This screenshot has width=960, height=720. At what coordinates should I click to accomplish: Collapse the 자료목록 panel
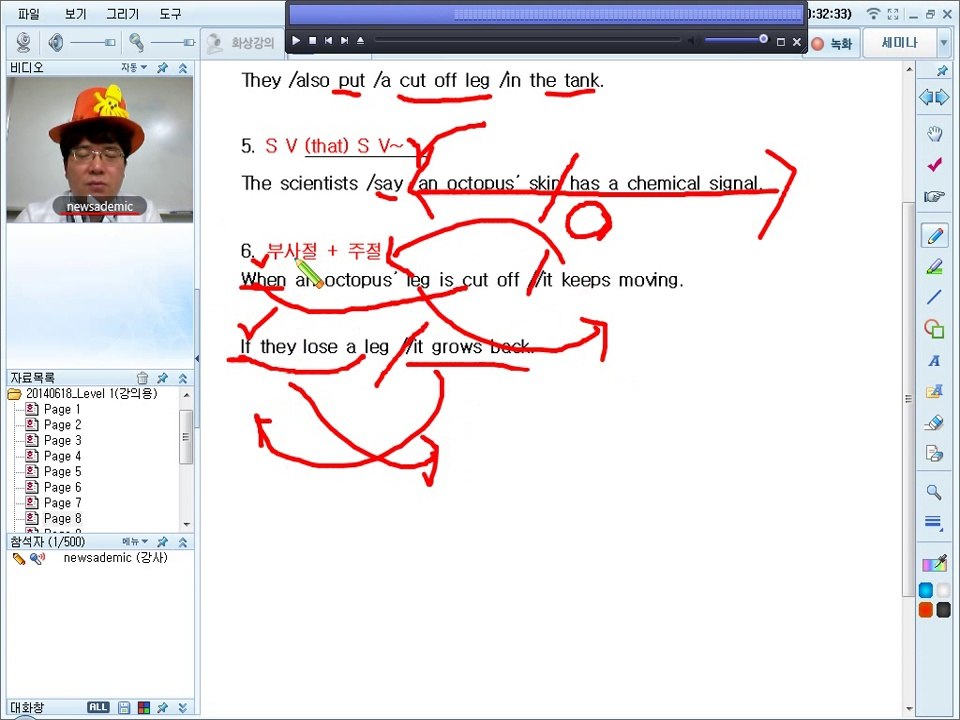coord(182,378)
